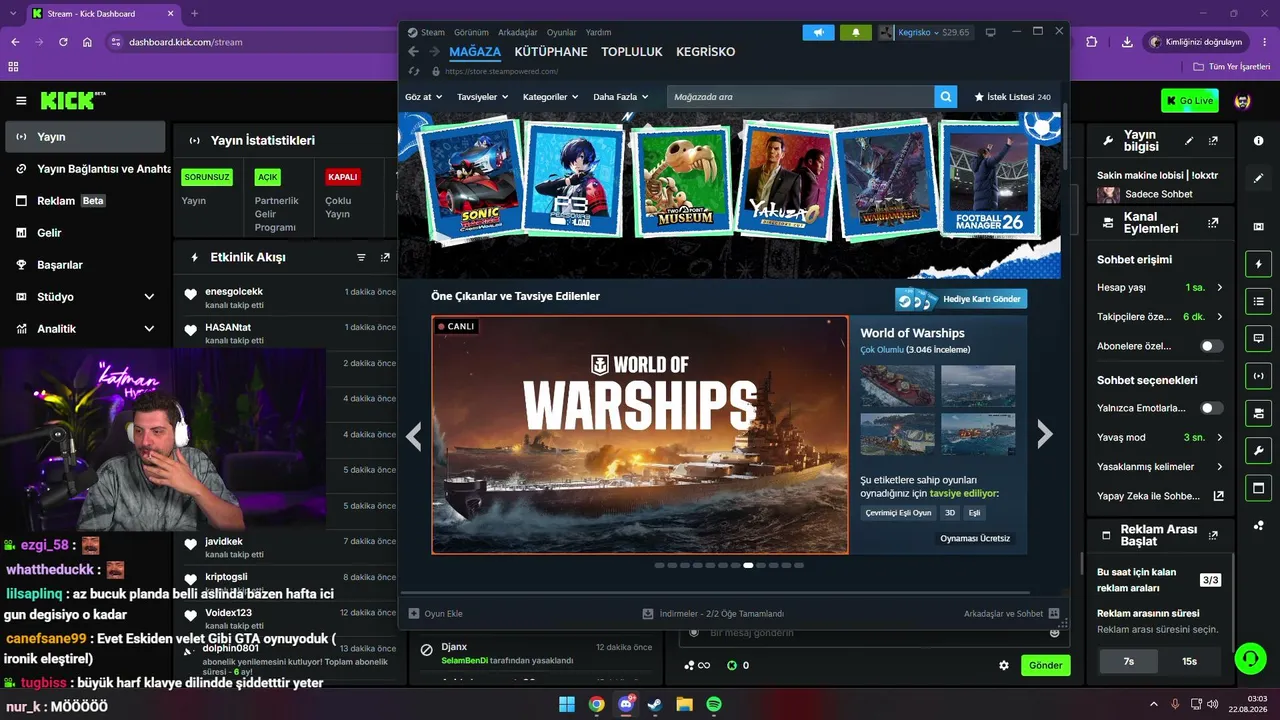Open Steam Görünüm menu
The height and width of the screenshot is (720, 1280).
[x=471, y=32]
